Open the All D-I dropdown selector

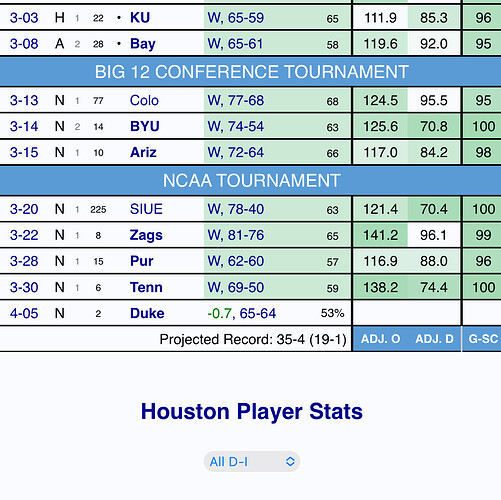pyautogui.click(x=252, y=462)
